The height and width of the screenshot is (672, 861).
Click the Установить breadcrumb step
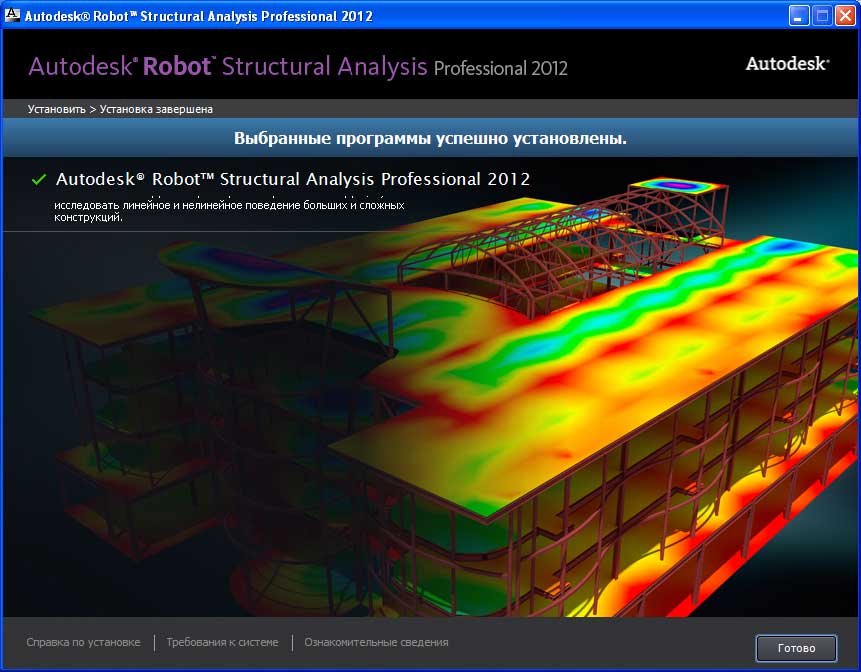[x=56, y=109]
